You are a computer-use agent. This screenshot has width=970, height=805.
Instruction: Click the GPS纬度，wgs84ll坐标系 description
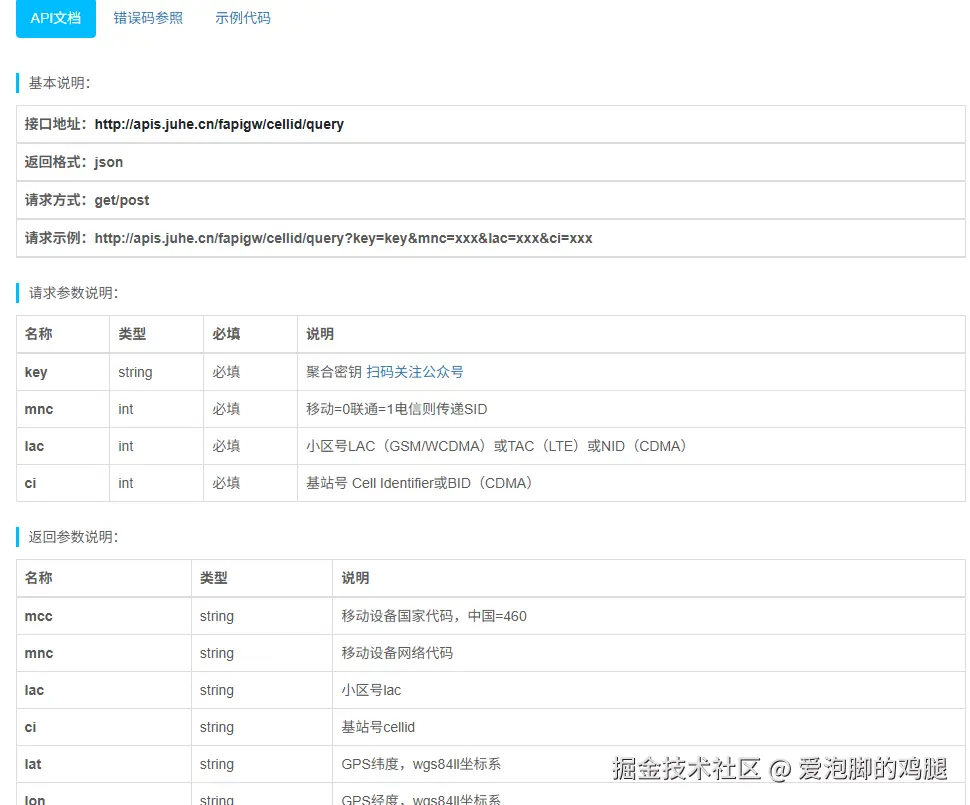[x=421, y=764]
